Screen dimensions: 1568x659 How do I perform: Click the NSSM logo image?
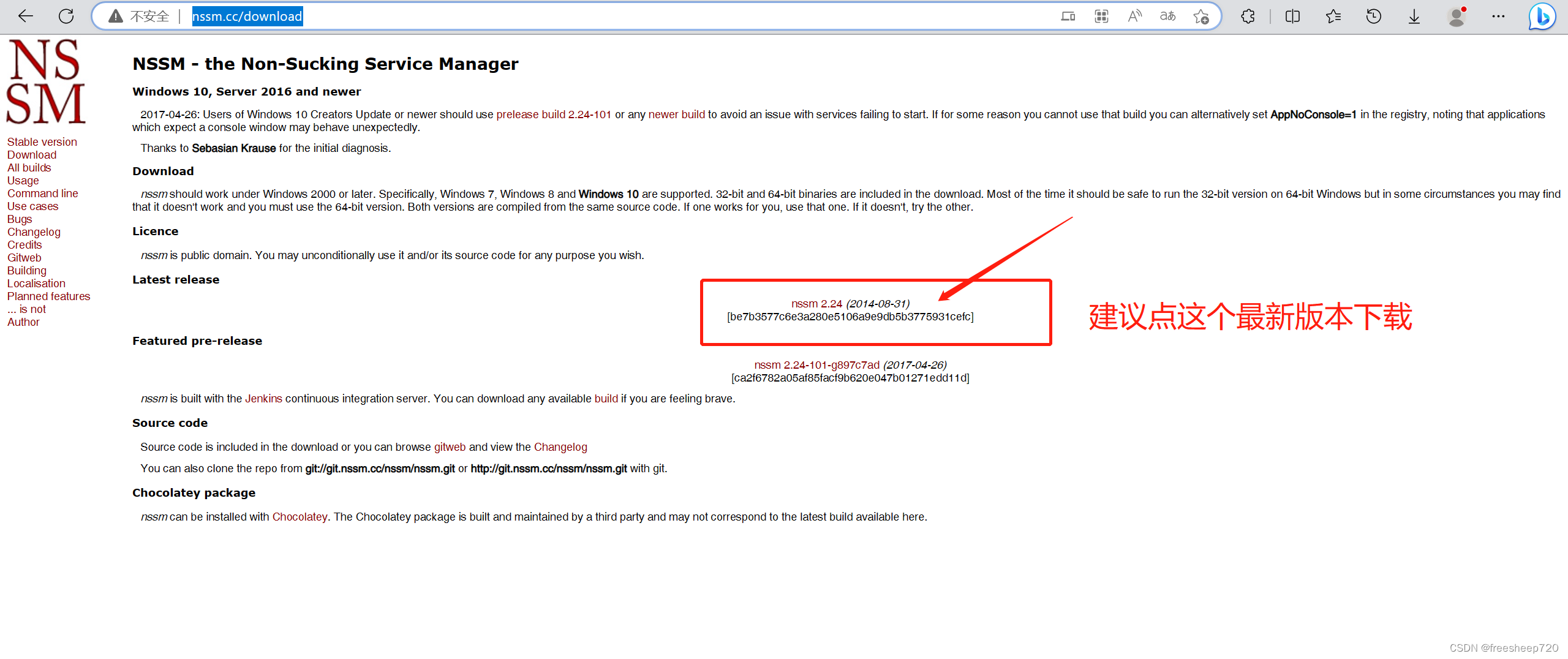coord(45,81)
